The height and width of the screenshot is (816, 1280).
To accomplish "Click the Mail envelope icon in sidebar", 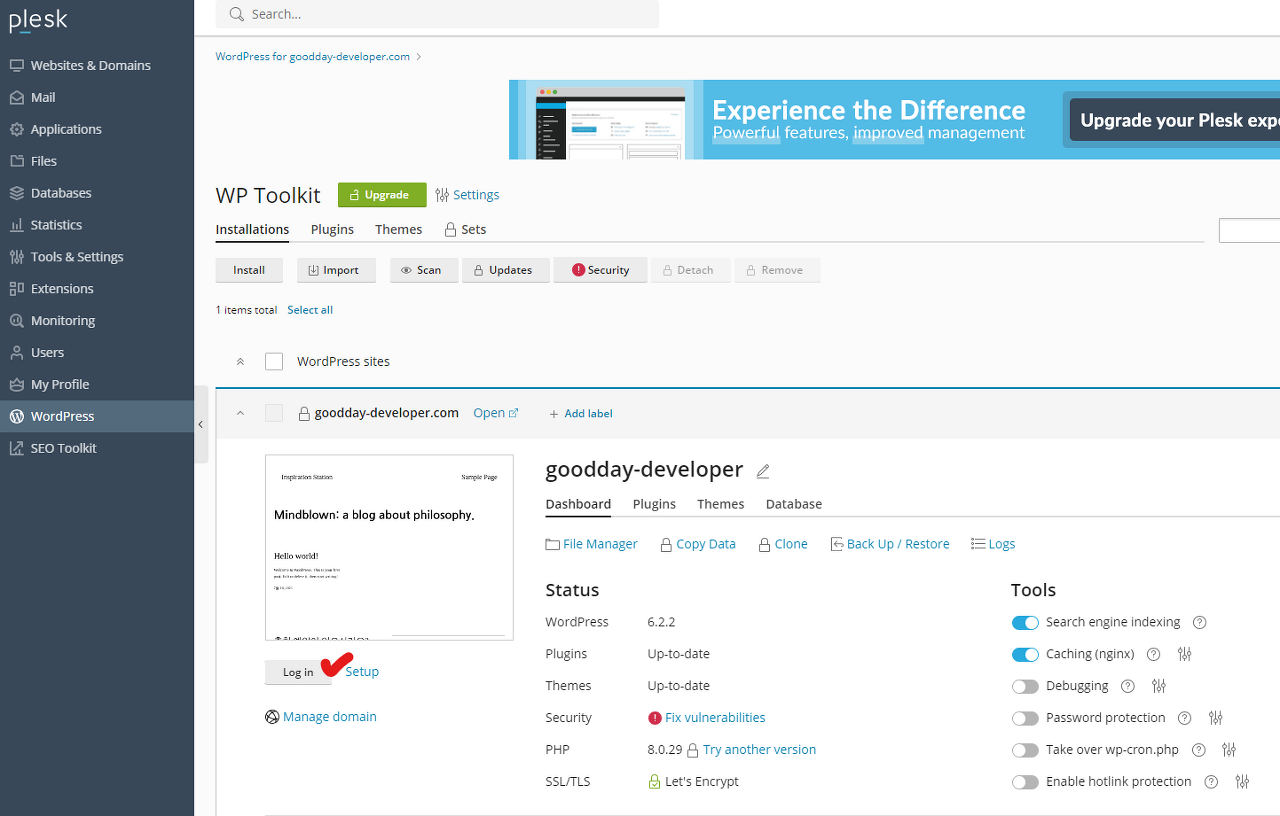I will point(16,97).
